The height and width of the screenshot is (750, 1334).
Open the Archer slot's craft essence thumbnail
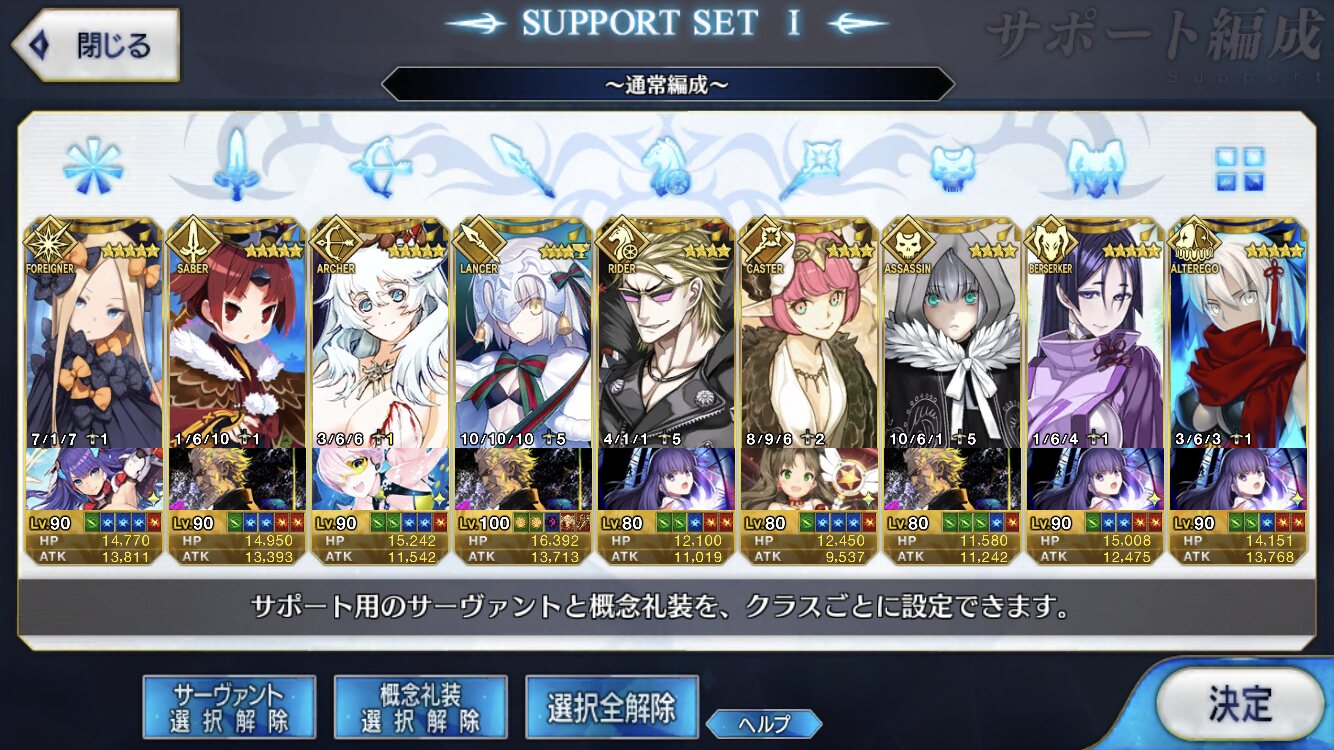379,479
